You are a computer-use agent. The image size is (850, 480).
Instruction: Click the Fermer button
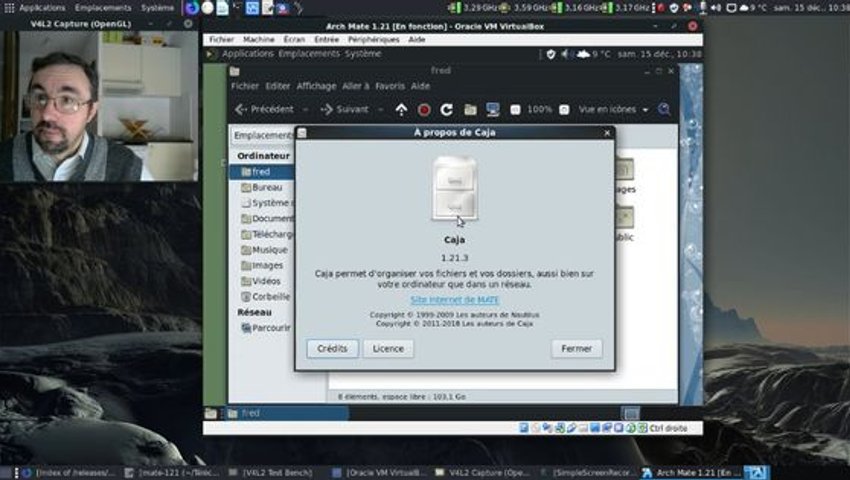(x=576, y=349)
